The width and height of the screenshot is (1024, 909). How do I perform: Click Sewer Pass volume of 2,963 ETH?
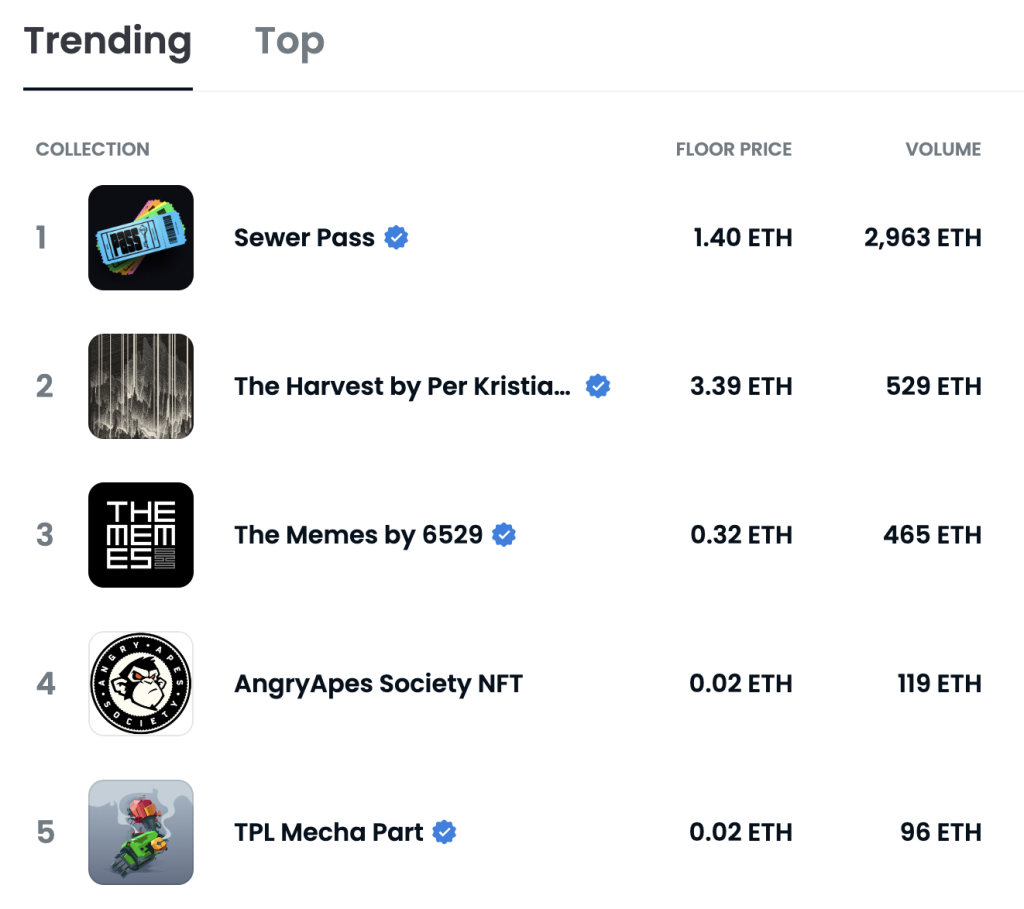922,238
